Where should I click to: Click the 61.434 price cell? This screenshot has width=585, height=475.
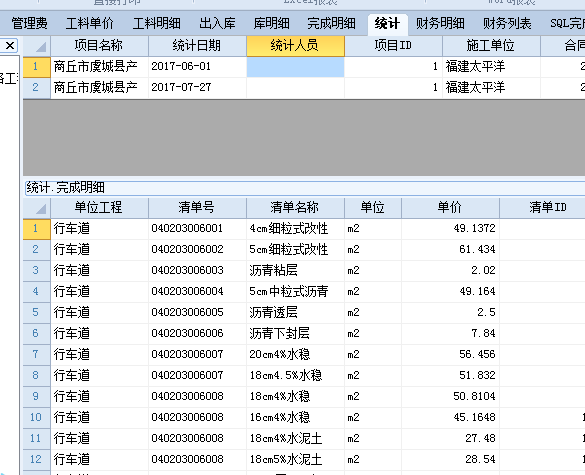(x=450, y=250)
